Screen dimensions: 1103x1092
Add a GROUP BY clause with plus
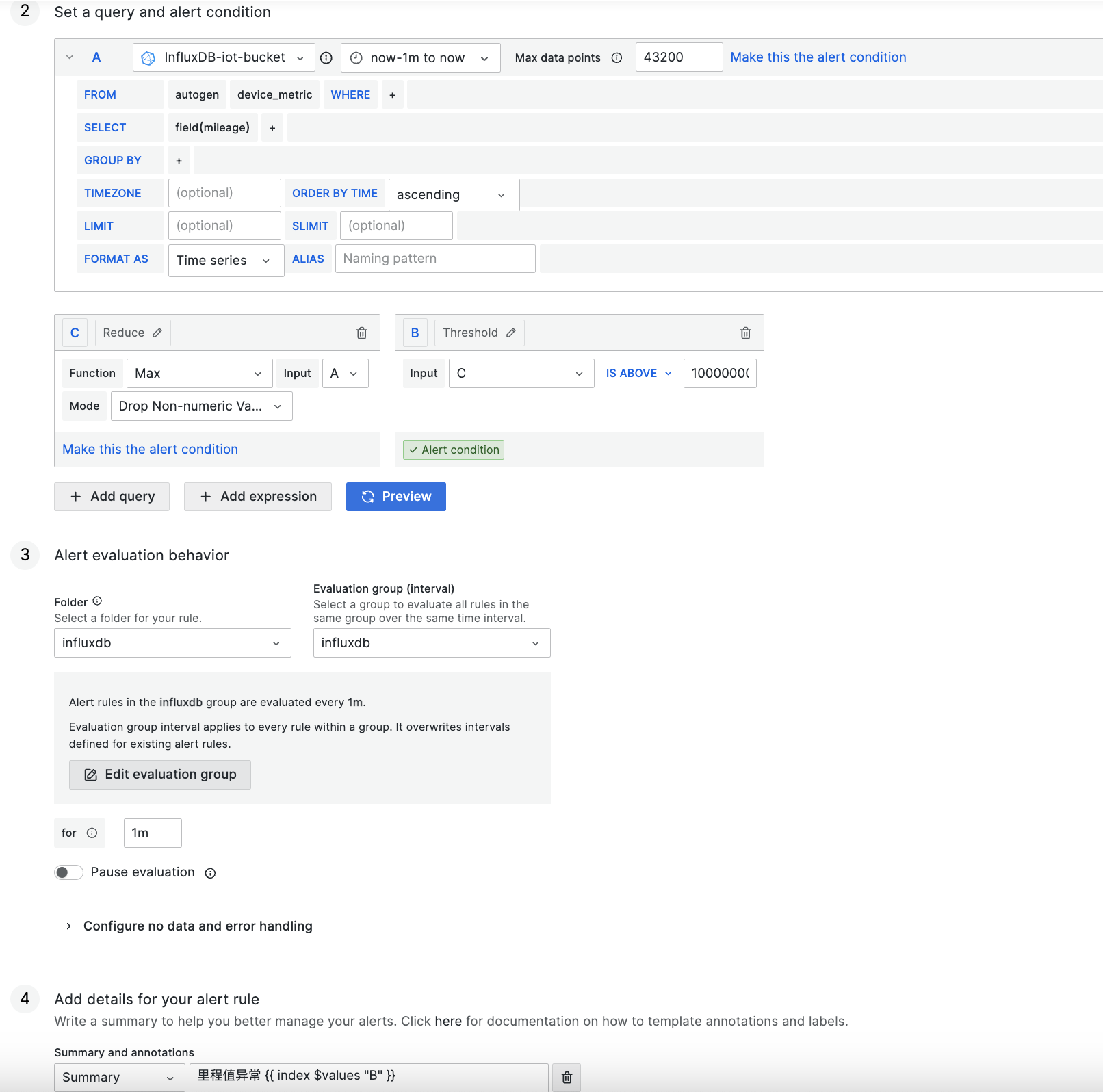coord(179,161)
